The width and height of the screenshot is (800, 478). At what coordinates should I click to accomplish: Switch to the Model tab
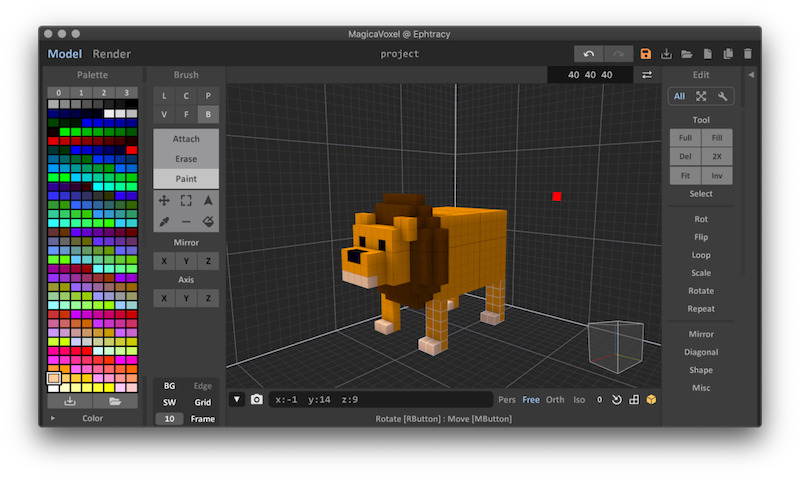(64, 54)
